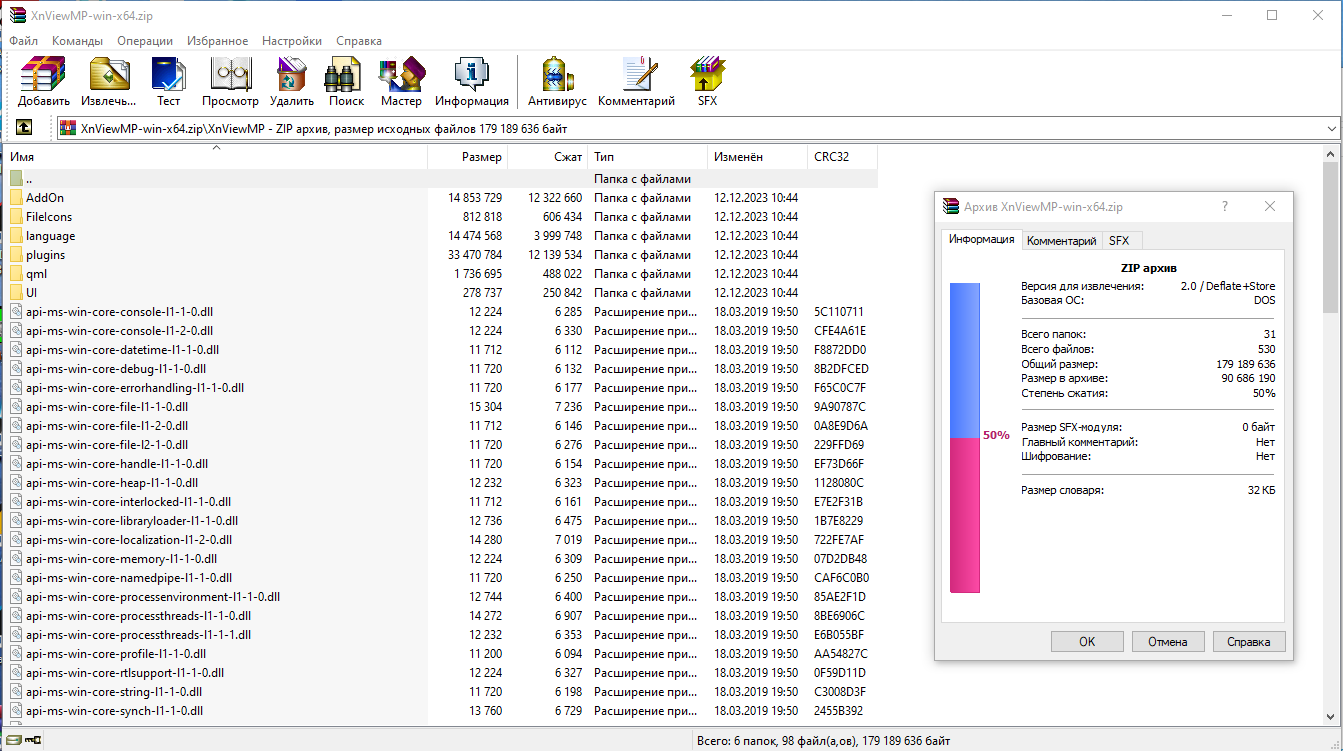The width and height of the screenshot is (1343, 751).
Task: Select the language folder icon
Action: coord(16,236)
